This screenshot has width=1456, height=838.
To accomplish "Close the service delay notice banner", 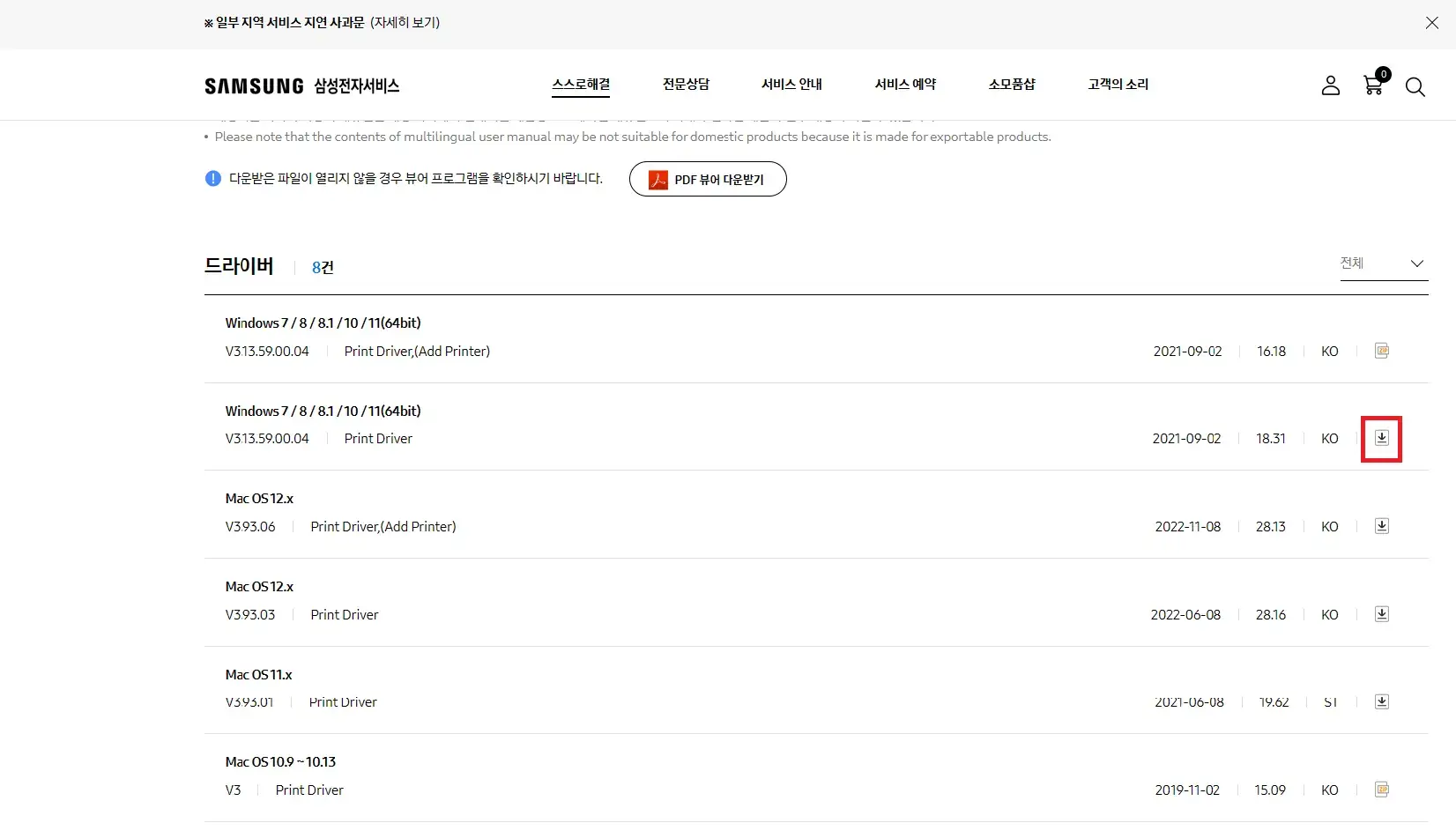I will 1432,23.
